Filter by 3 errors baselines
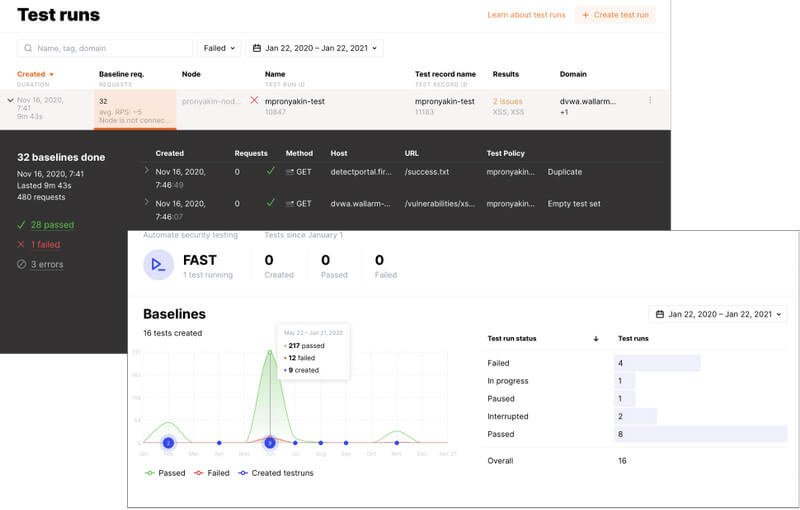800x510 pixels. click(x=47, y=265)
